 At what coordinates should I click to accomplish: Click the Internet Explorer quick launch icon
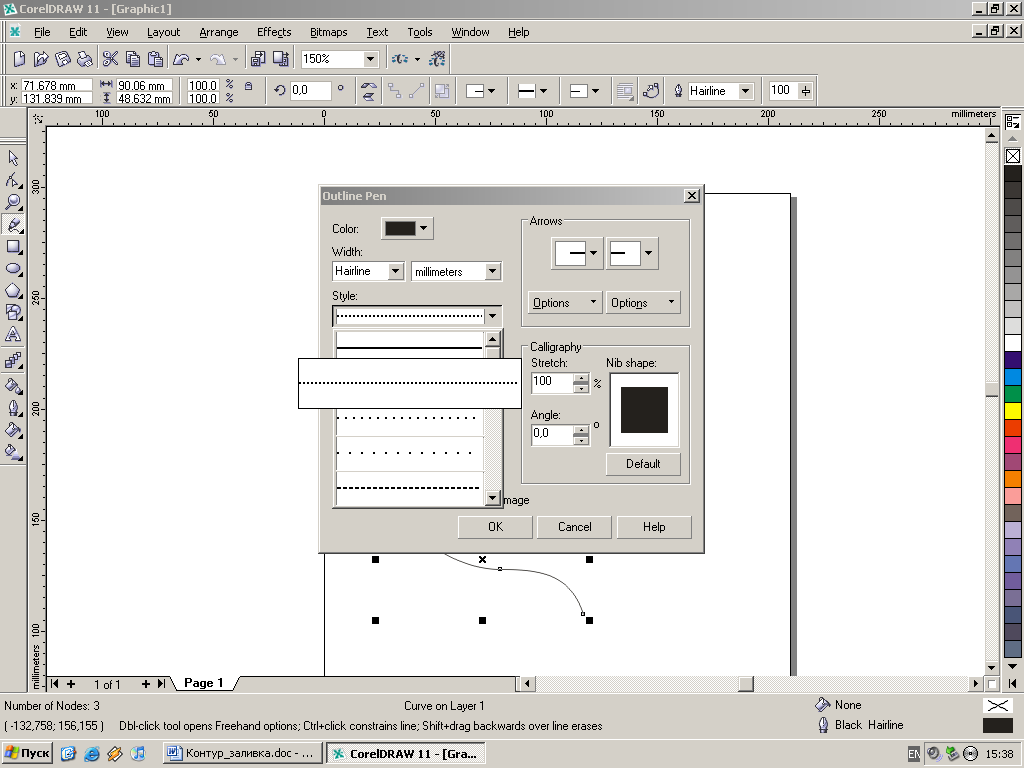point(91,753)
